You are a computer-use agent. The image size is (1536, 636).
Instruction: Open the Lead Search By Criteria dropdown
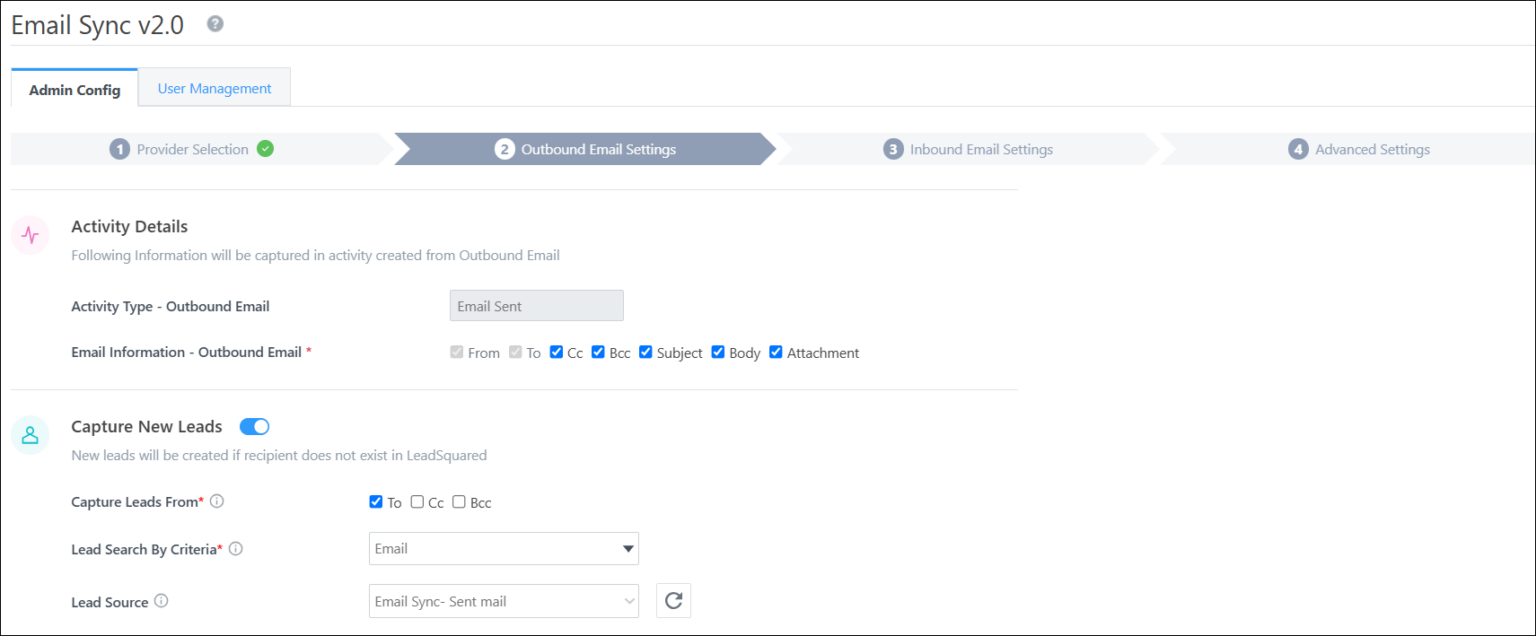503,548
